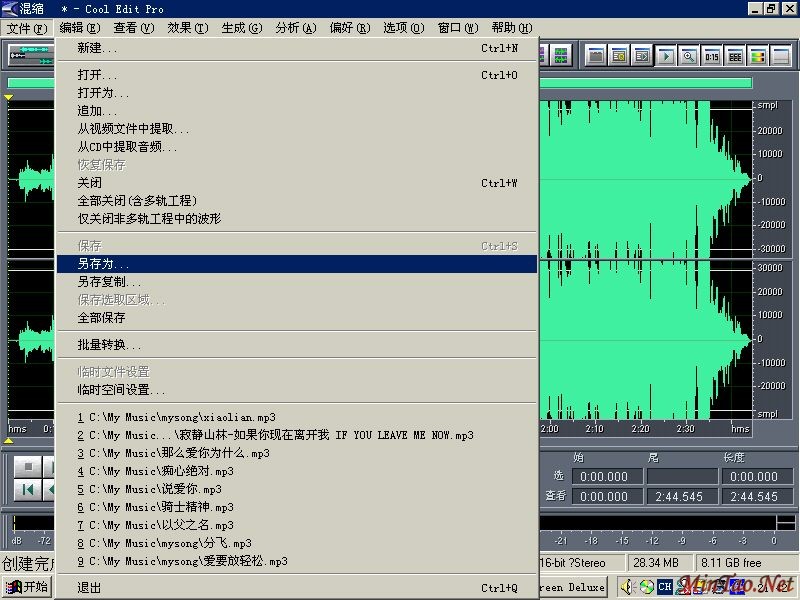Open the 效果(T) menu in menu bar
The height and width of the screenshot is (600, 800).
188,28
